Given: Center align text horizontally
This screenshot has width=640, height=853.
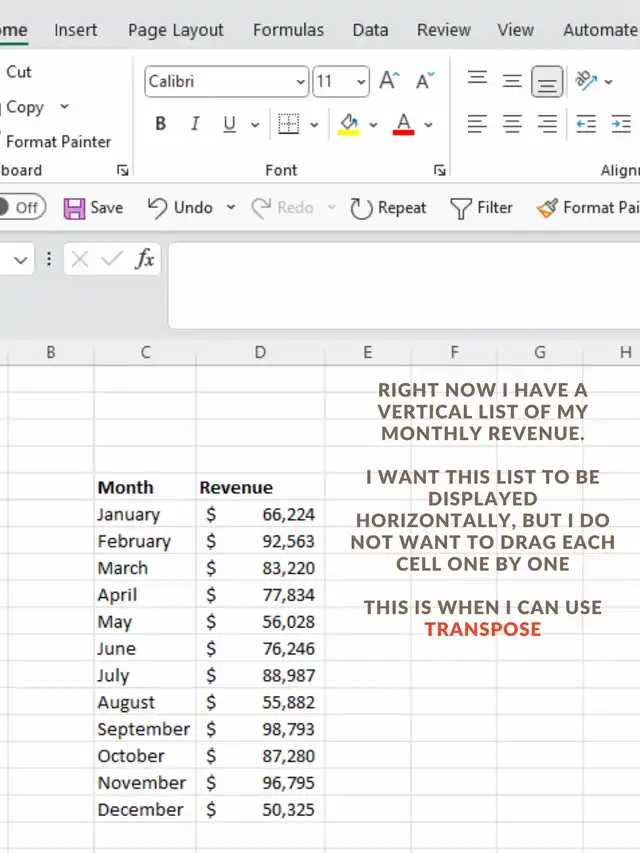Looking at the screenshot, I should pos(512,125).
